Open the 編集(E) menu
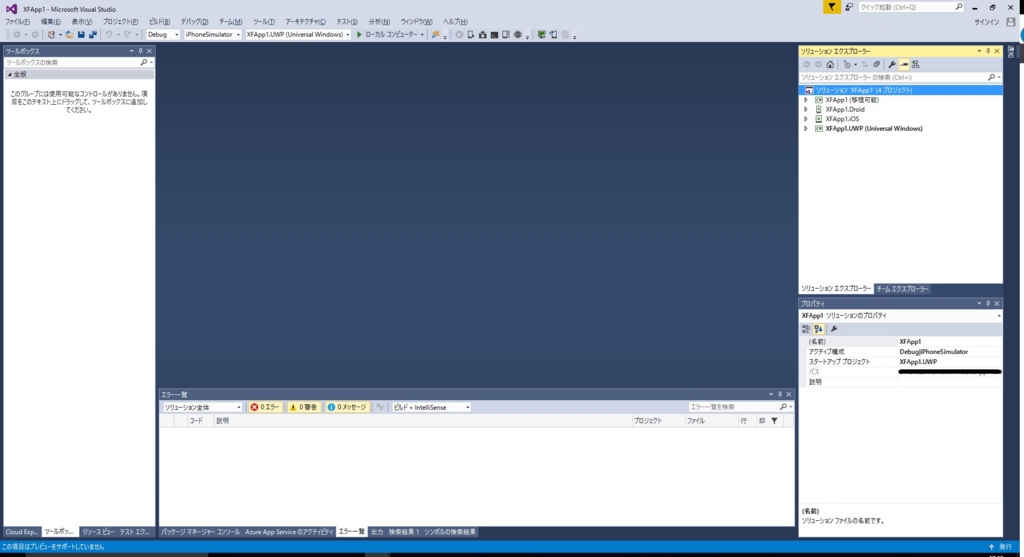 tap(51, 22)
